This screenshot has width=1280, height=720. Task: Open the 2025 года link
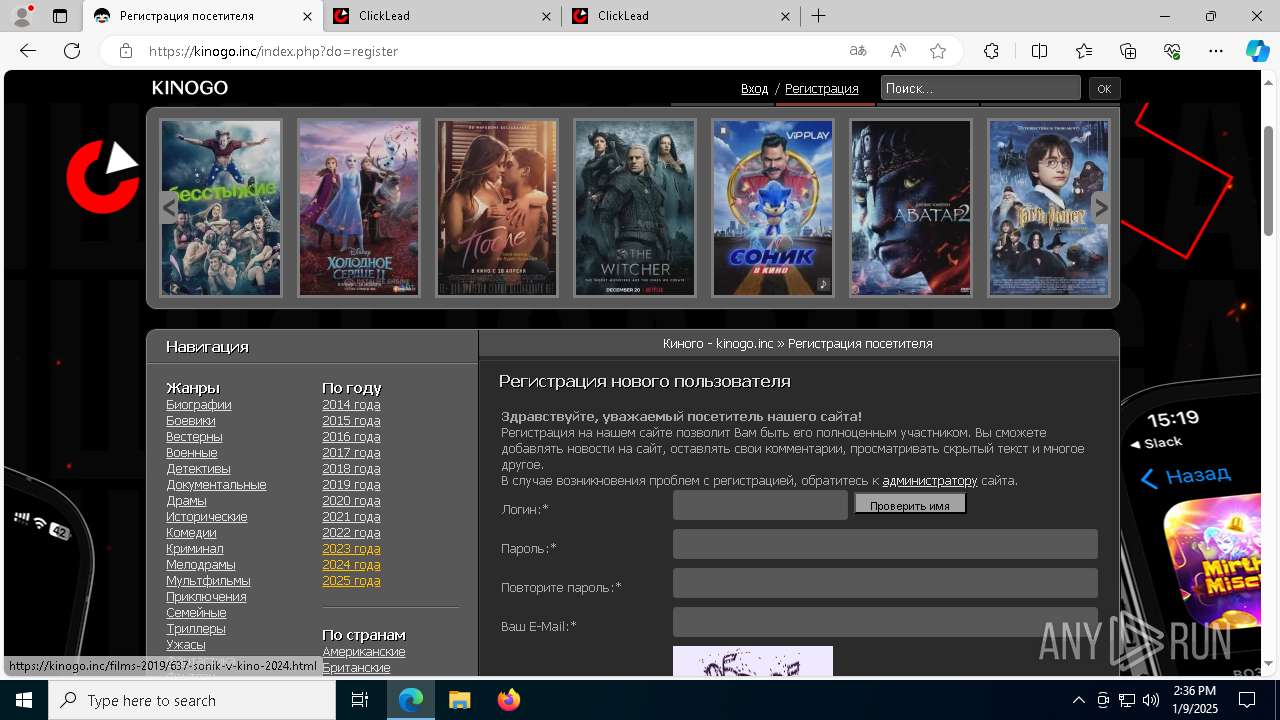pyautogui.click(x=351, y=581)
